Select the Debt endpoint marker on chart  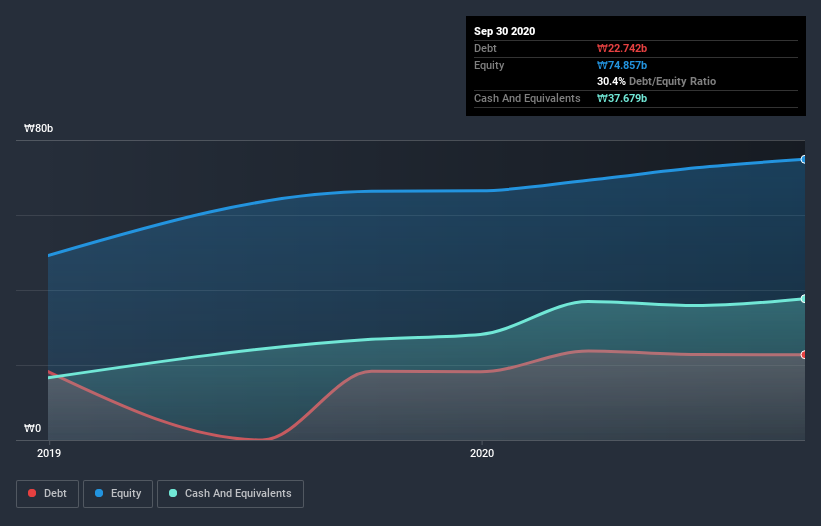(x=803, y=355)
